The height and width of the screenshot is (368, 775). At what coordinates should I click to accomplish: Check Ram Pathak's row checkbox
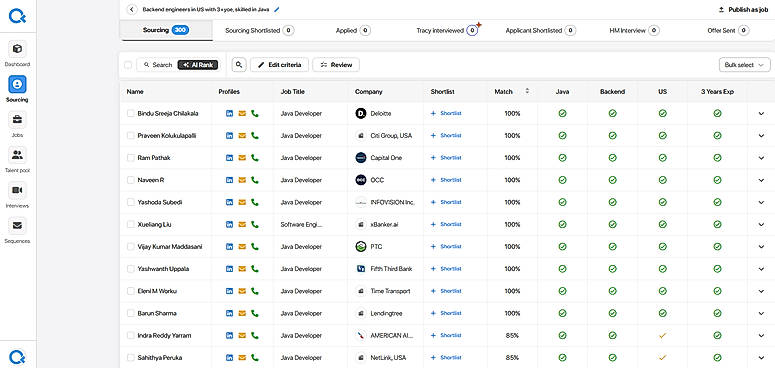point(130,158)
